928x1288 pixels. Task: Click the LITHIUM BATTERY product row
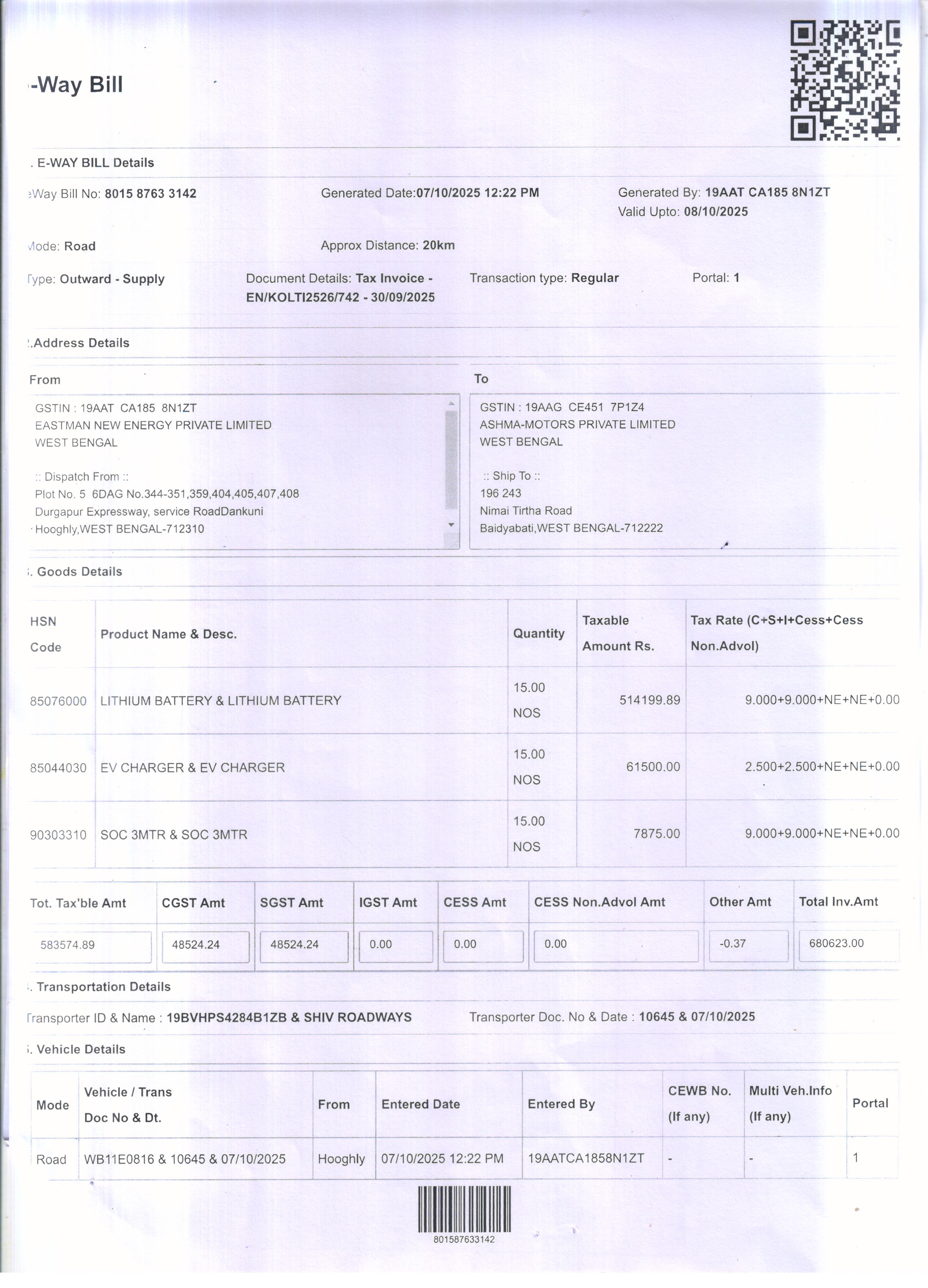[221, 701]
